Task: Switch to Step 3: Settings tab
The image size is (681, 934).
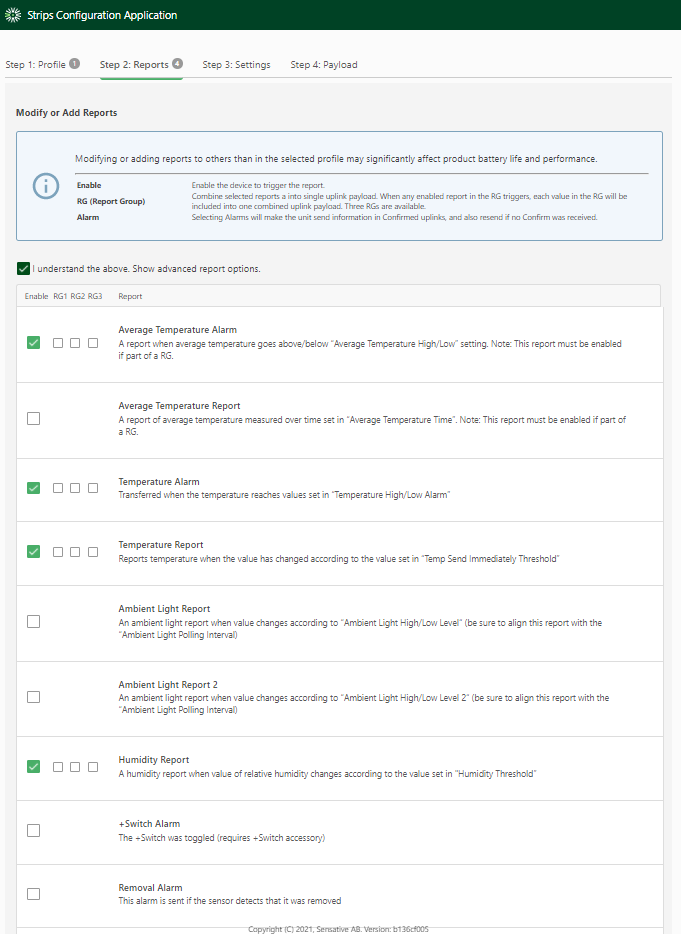Action: coord(237,64)
